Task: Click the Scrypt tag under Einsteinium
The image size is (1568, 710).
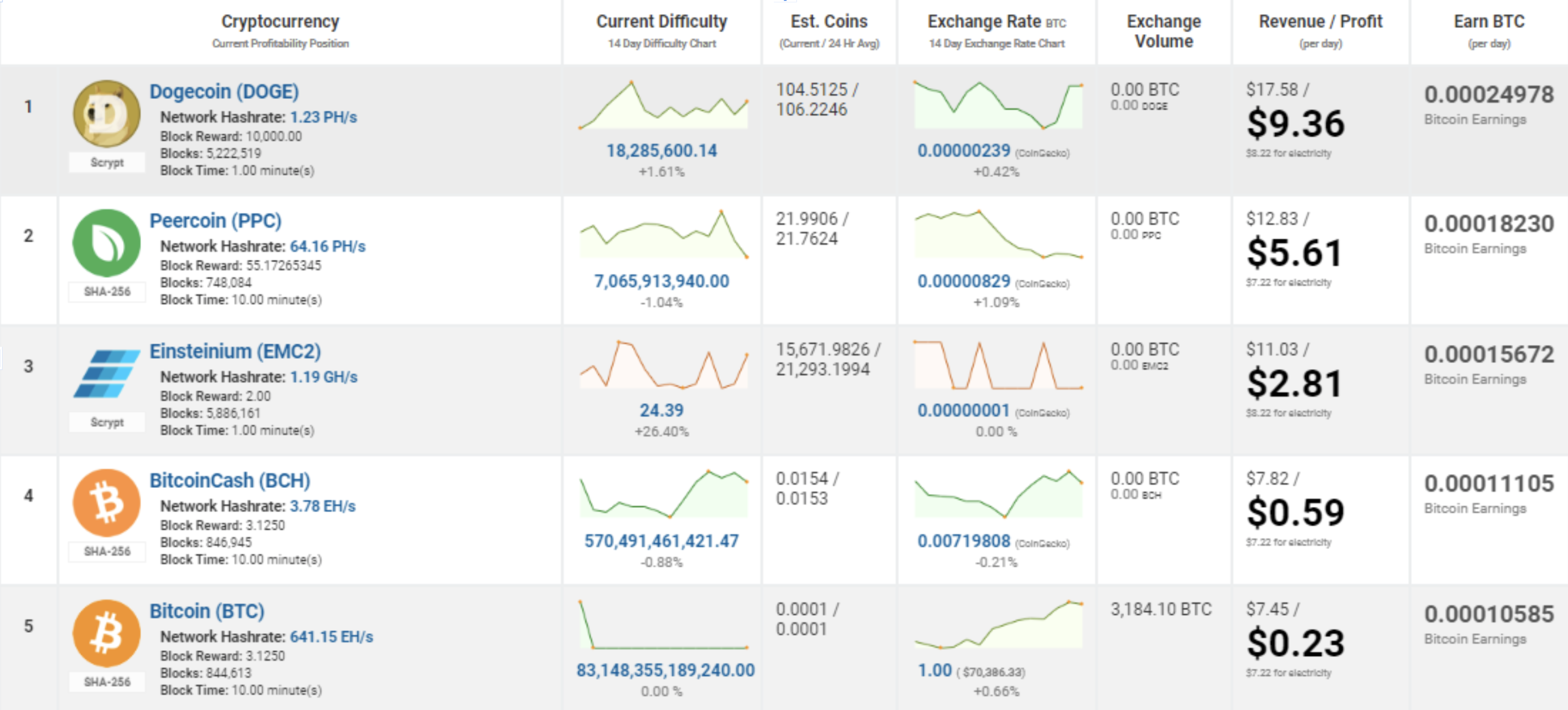Action: pyautogui.click(x=107, y=422)
